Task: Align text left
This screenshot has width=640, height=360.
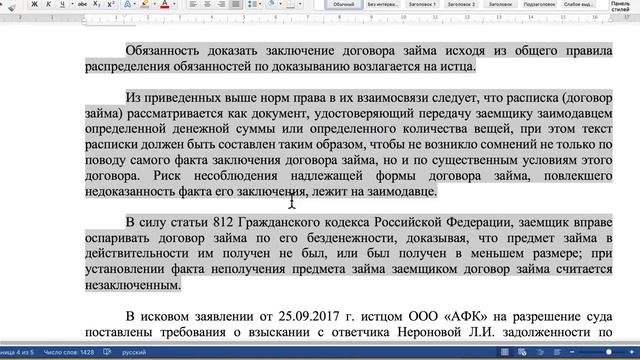Action: coord(193,4)
